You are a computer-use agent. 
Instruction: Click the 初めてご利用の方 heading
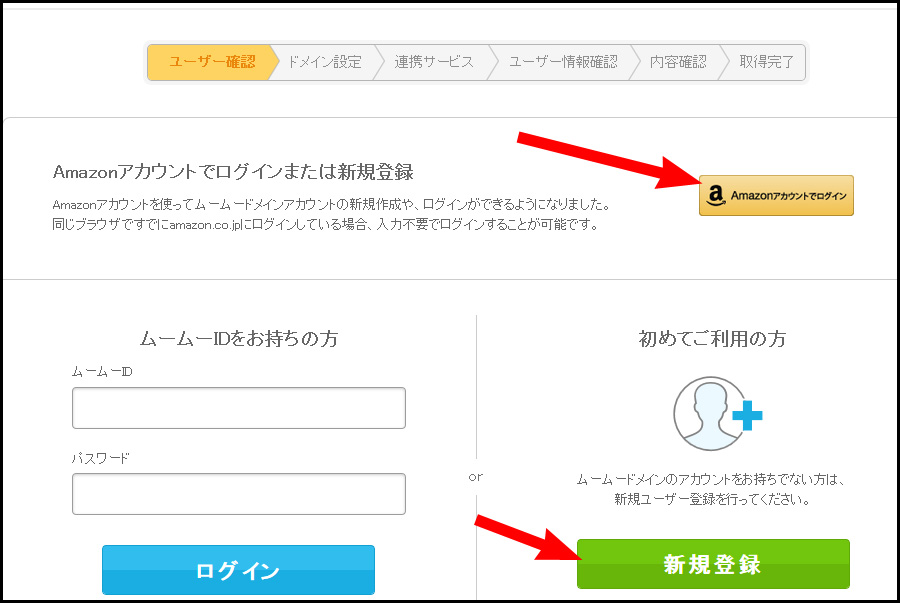tap(712, 339)
